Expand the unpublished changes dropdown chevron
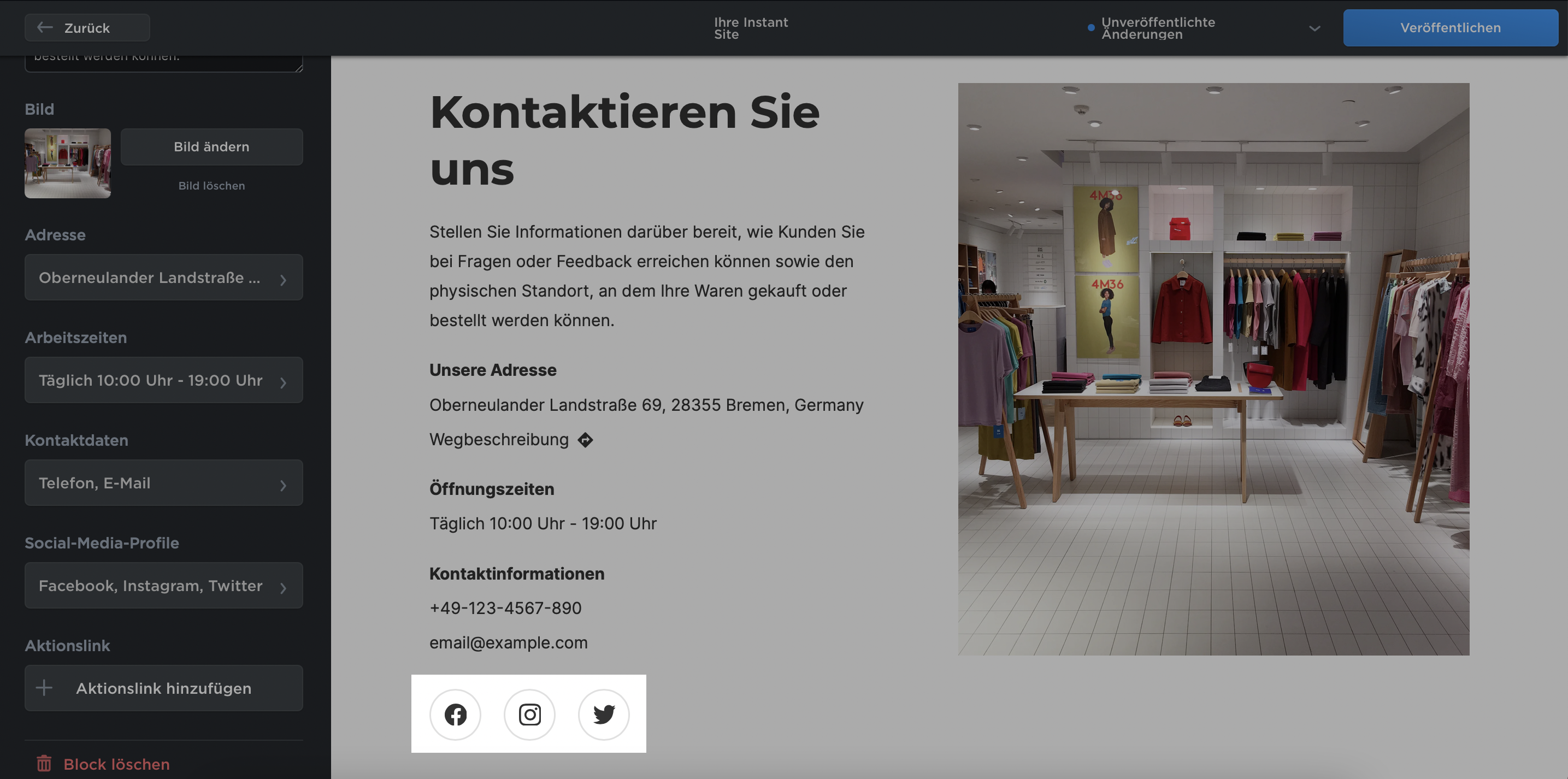Image resolution: width=1568 pixels, height=779 pixels. [x=1314, y=28]
